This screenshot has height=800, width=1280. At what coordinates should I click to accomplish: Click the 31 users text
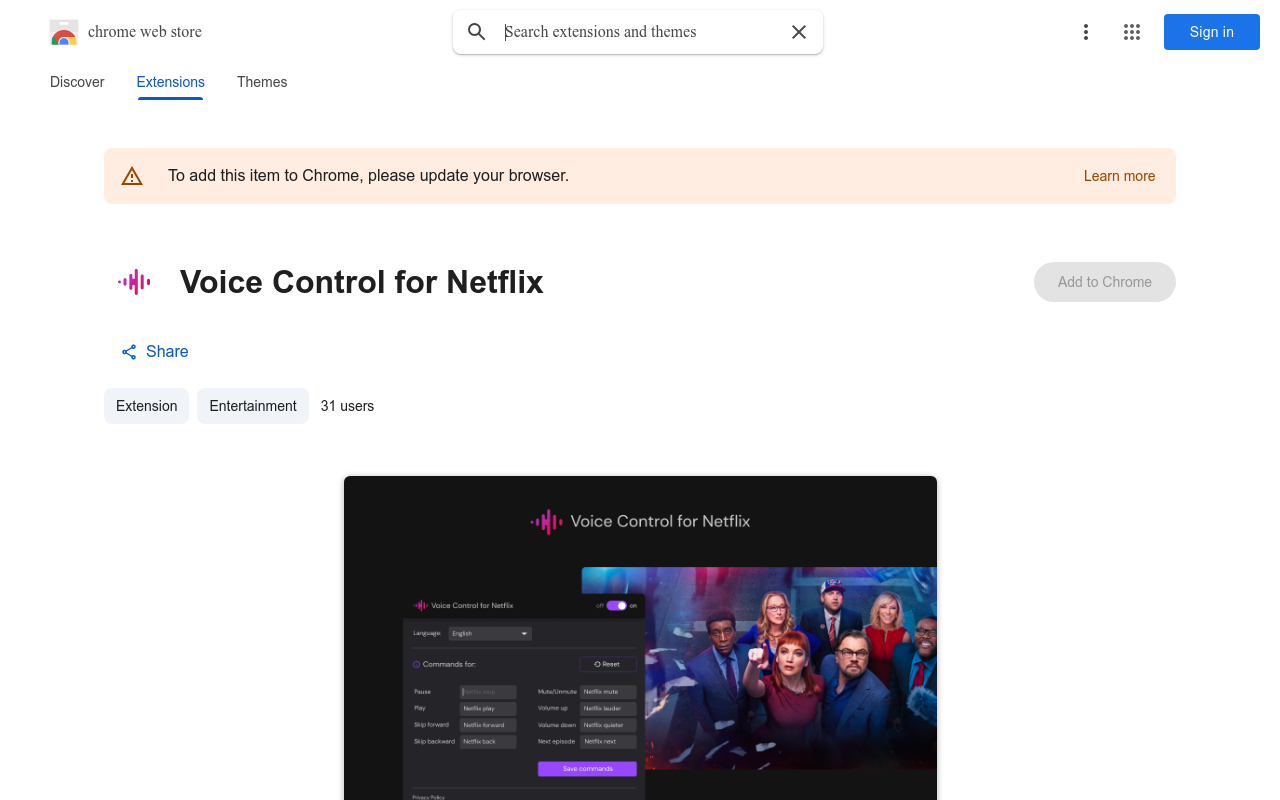click(347, 406)
